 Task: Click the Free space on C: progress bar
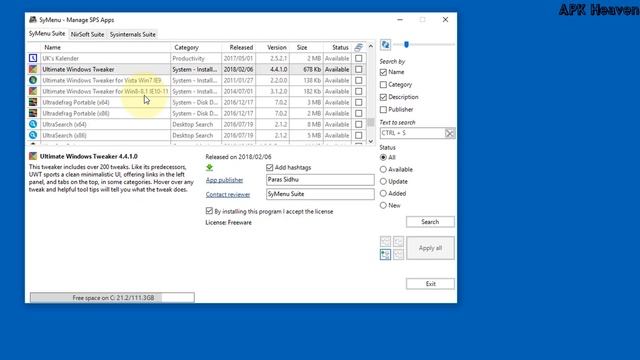(112, 298)
